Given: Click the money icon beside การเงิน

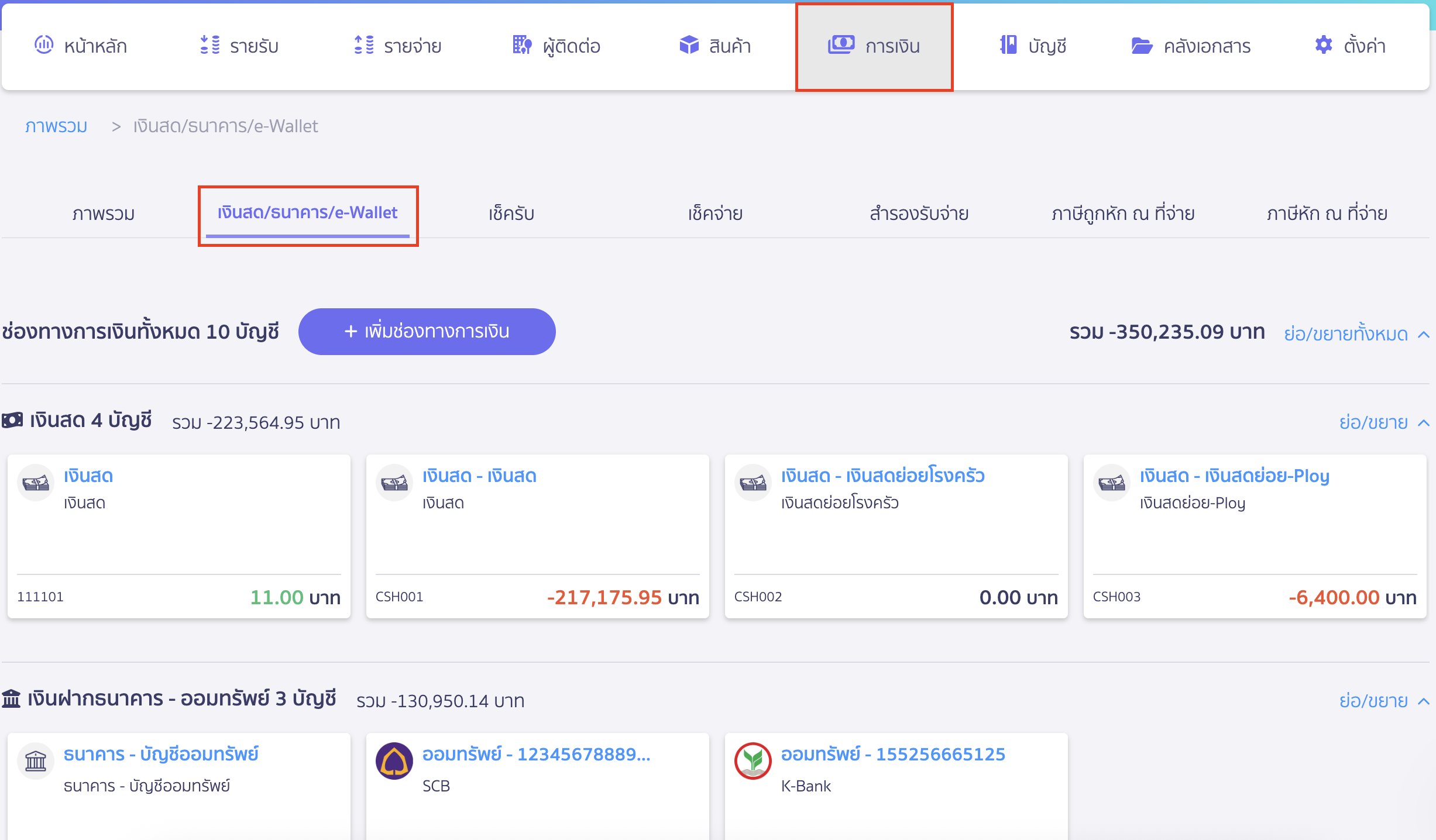Looking at the screenshot, I should pos(841,45).
